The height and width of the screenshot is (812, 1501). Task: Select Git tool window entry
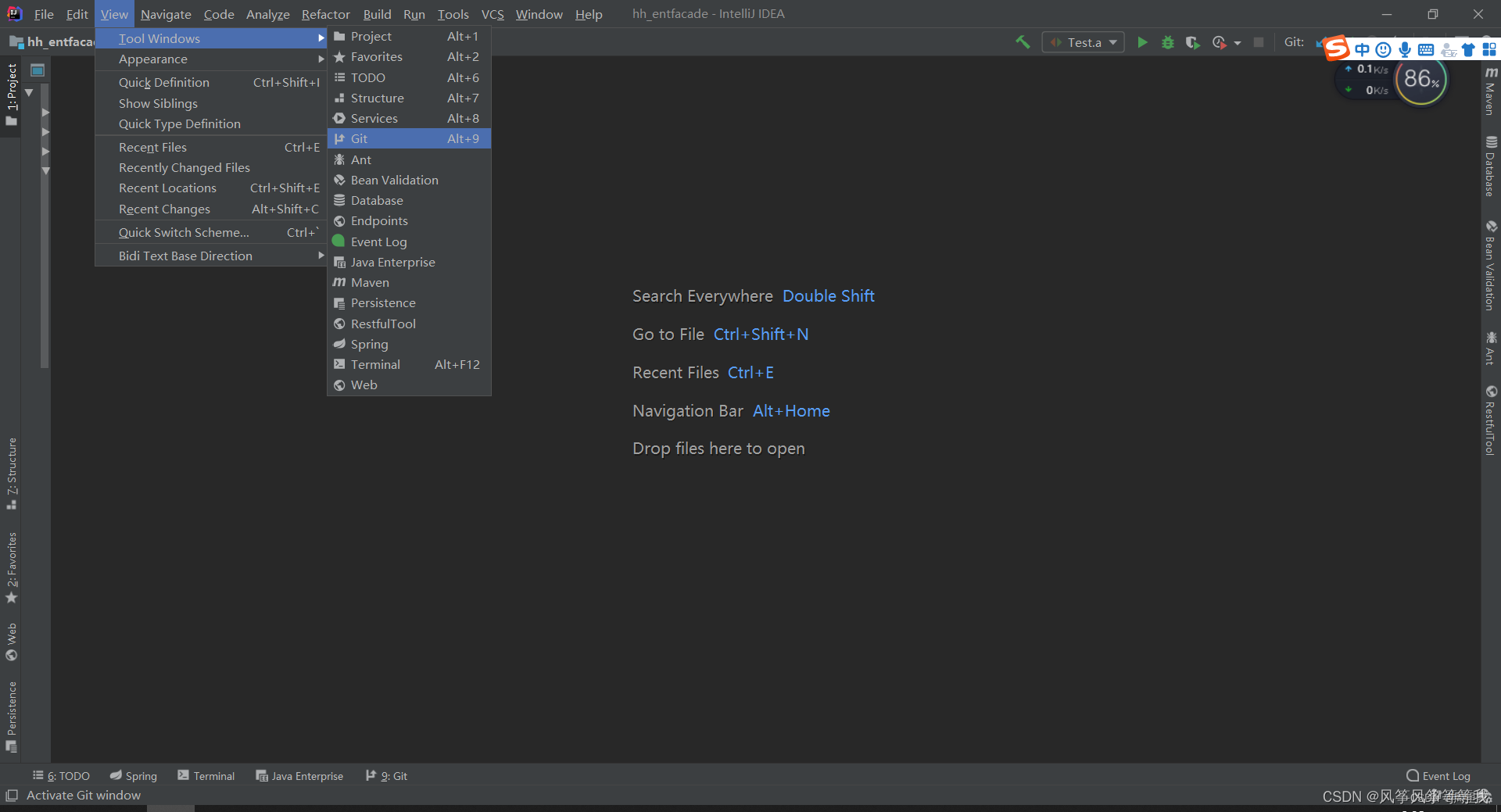409,138
